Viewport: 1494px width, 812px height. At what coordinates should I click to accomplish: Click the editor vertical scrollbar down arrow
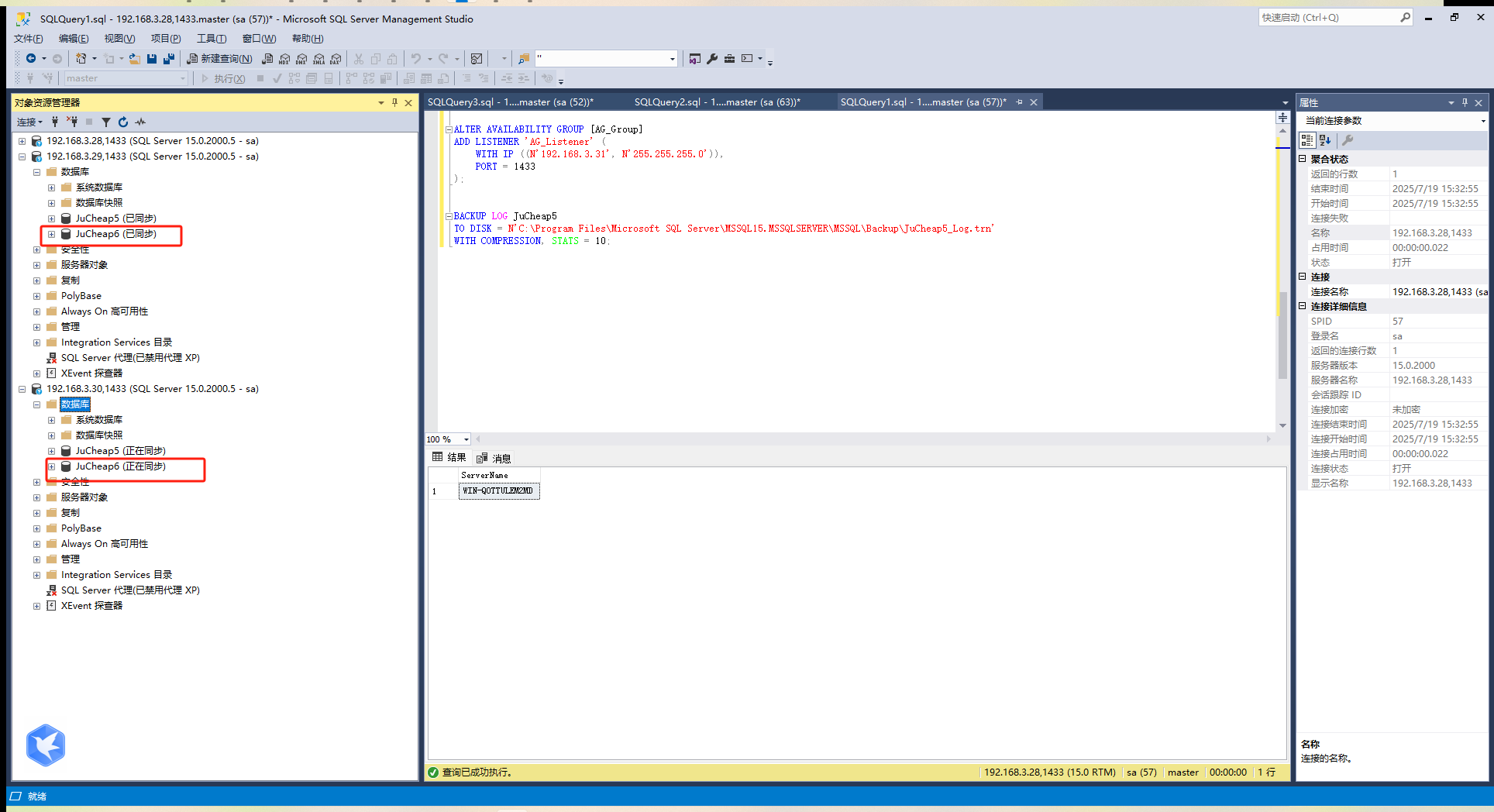(1282, 425)
